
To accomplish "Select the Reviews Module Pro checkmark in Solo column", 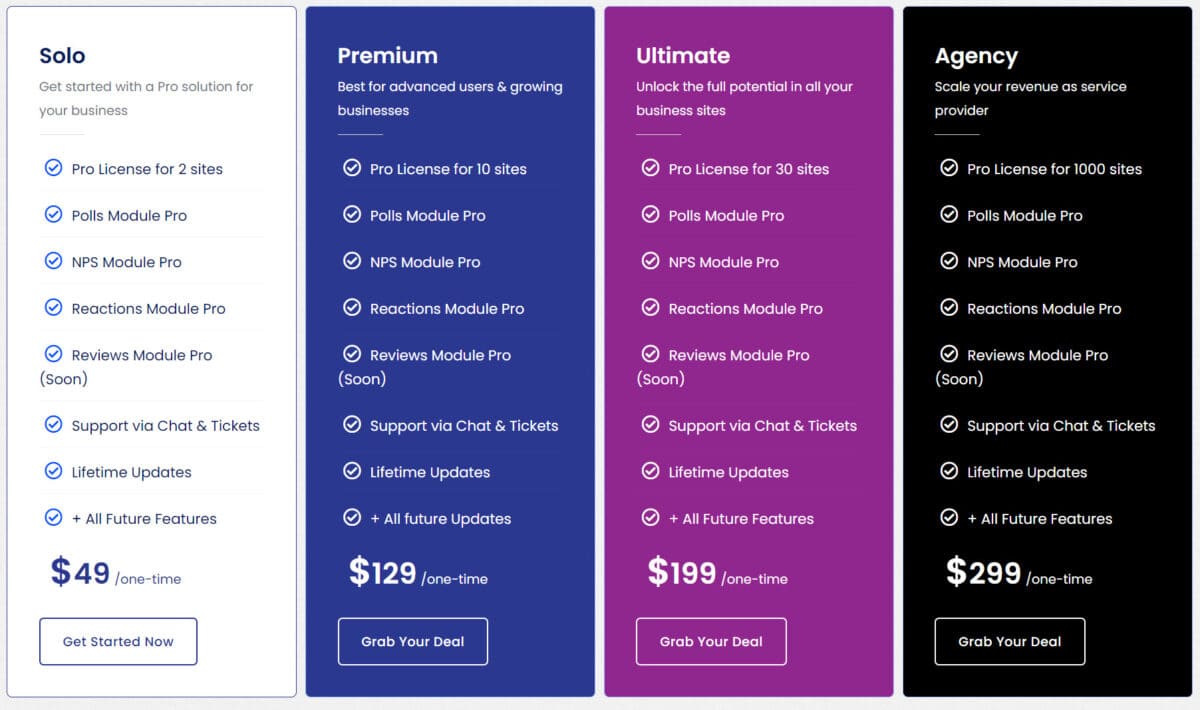I will pos(53,354).
